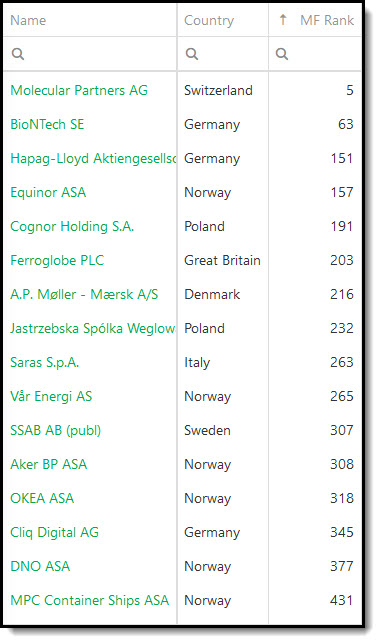Focus the Name filter input field
Image resolution: width=380 pixels, height=643 pixels.
coord(90,54)
